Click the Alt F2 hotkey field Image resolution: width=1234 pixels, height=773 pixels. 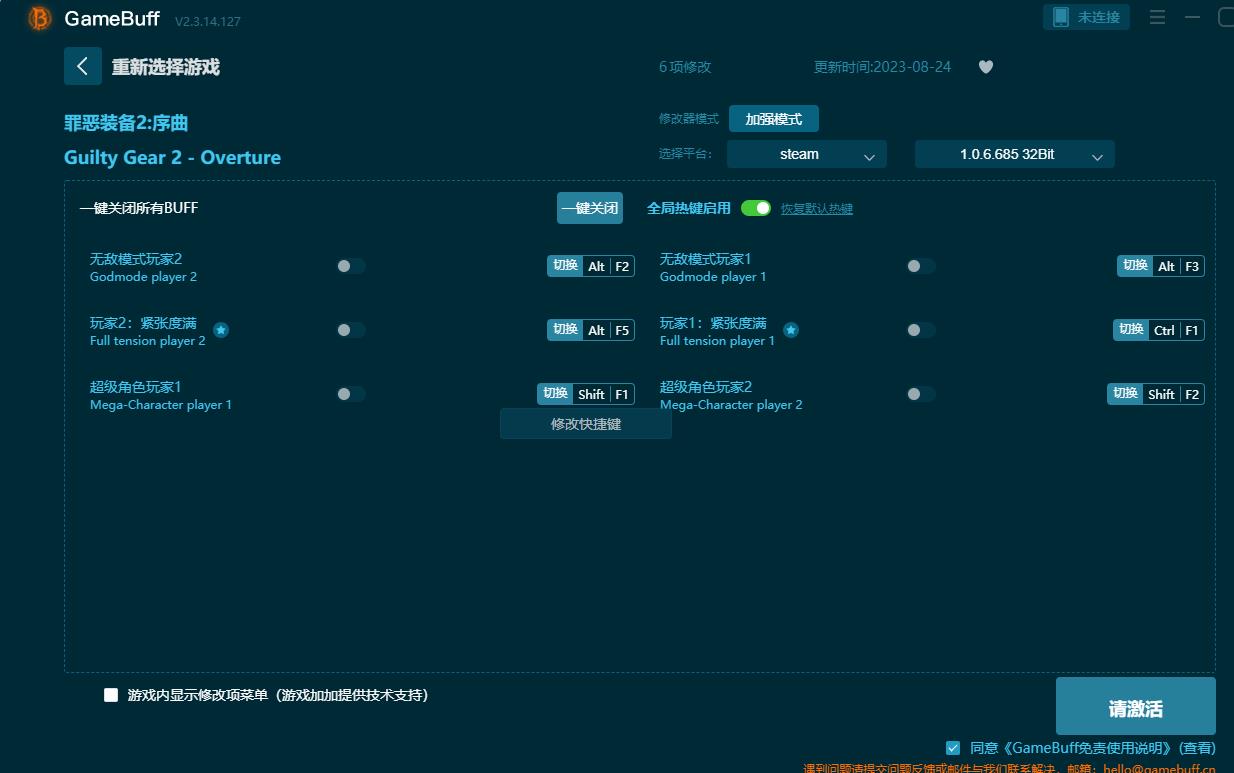click(x=609, y=266)
